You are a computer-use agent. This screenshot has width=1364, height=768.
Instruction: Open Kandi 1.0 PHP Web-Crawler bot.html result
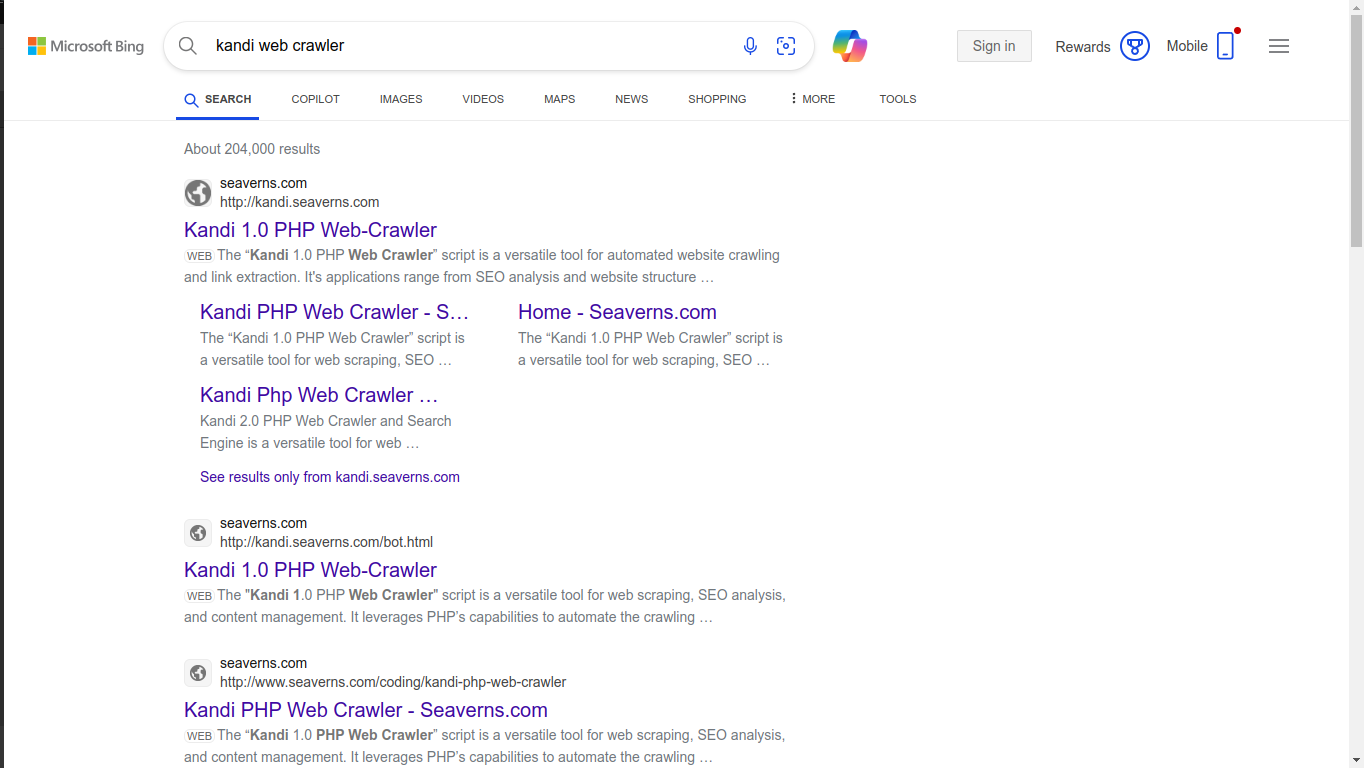pyautogui.click(x=310, y=570)
